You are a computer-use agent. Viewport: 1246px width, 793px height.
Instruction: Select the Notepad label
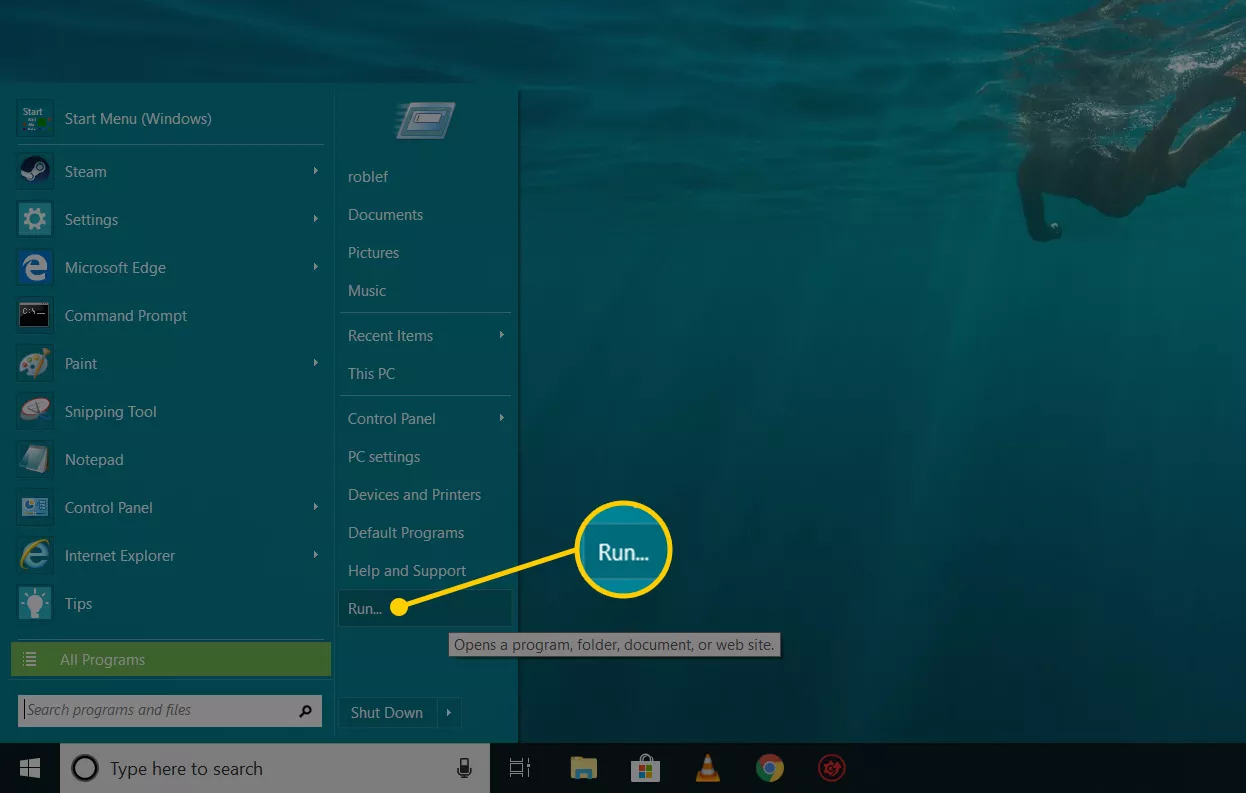tap(94, 460)
